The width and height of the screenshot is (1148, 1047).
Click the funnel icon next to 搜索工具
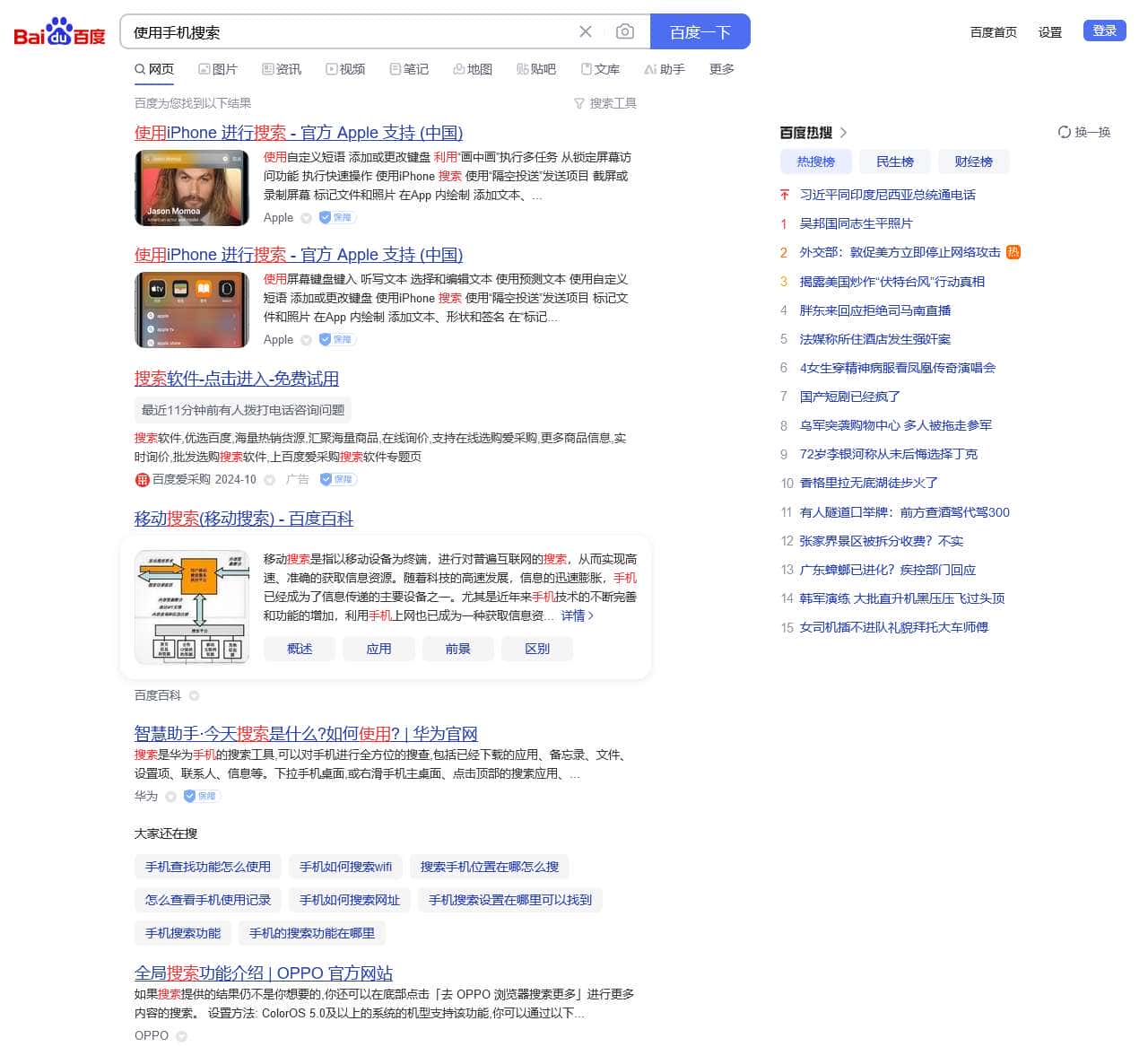[578, 103]
